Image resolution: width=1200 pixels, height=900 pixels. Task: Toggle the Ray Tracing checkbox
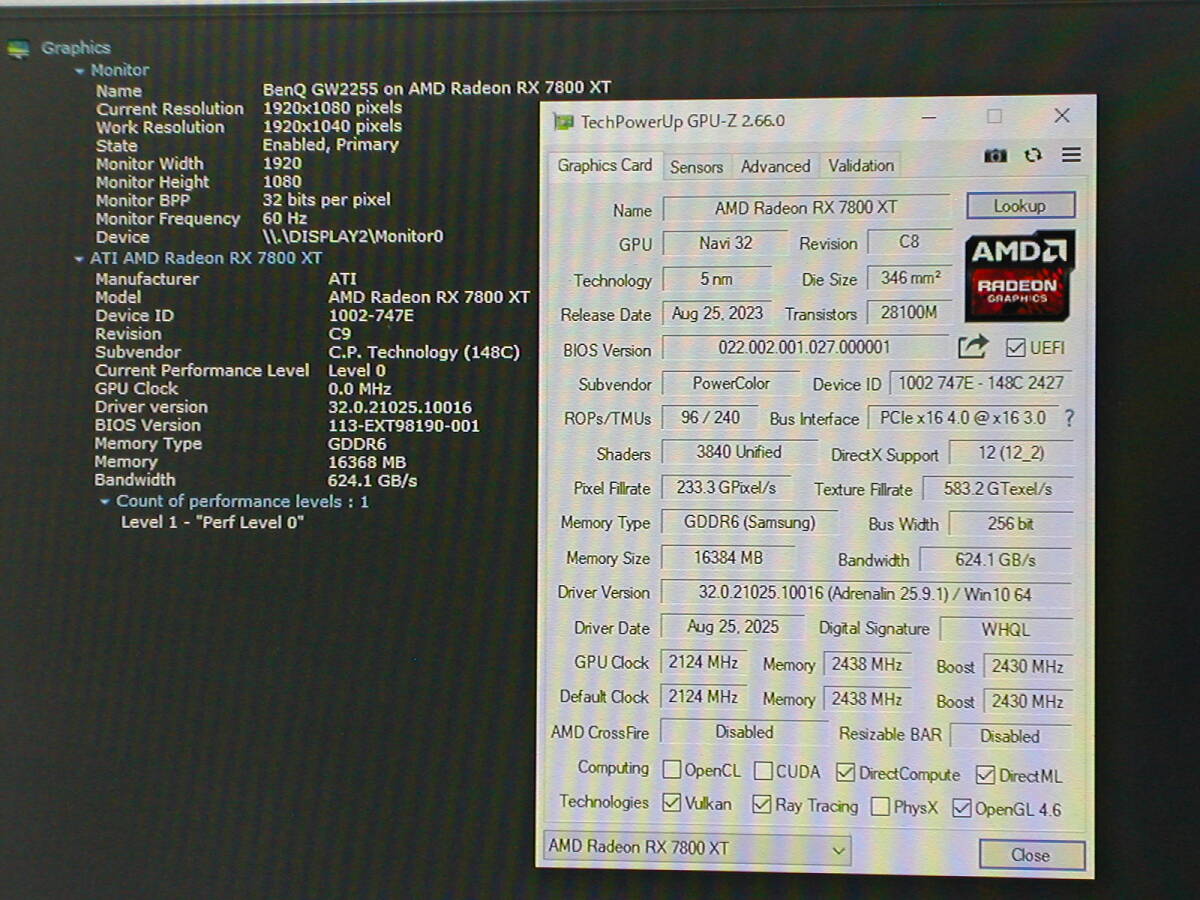762,804
